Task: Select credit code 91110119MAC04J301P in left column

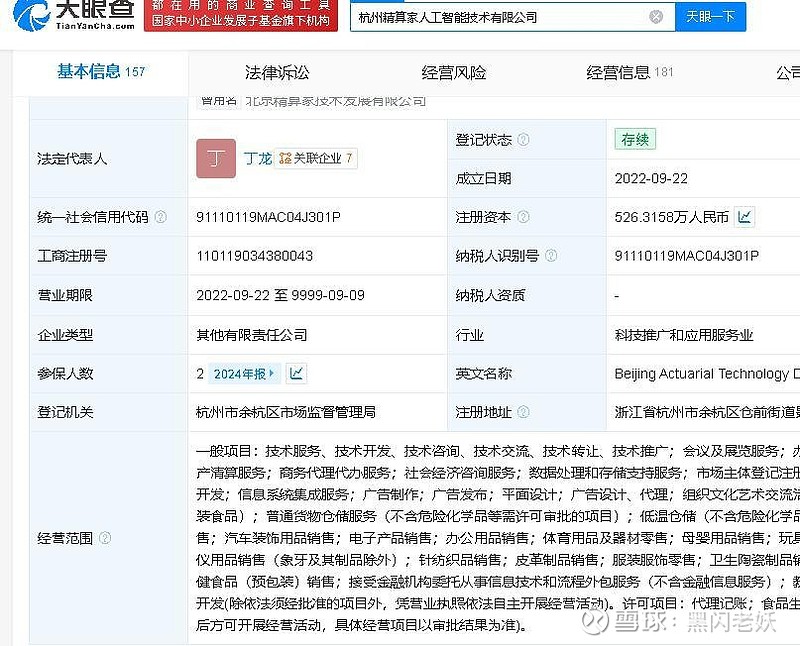Action: [268, 217]
